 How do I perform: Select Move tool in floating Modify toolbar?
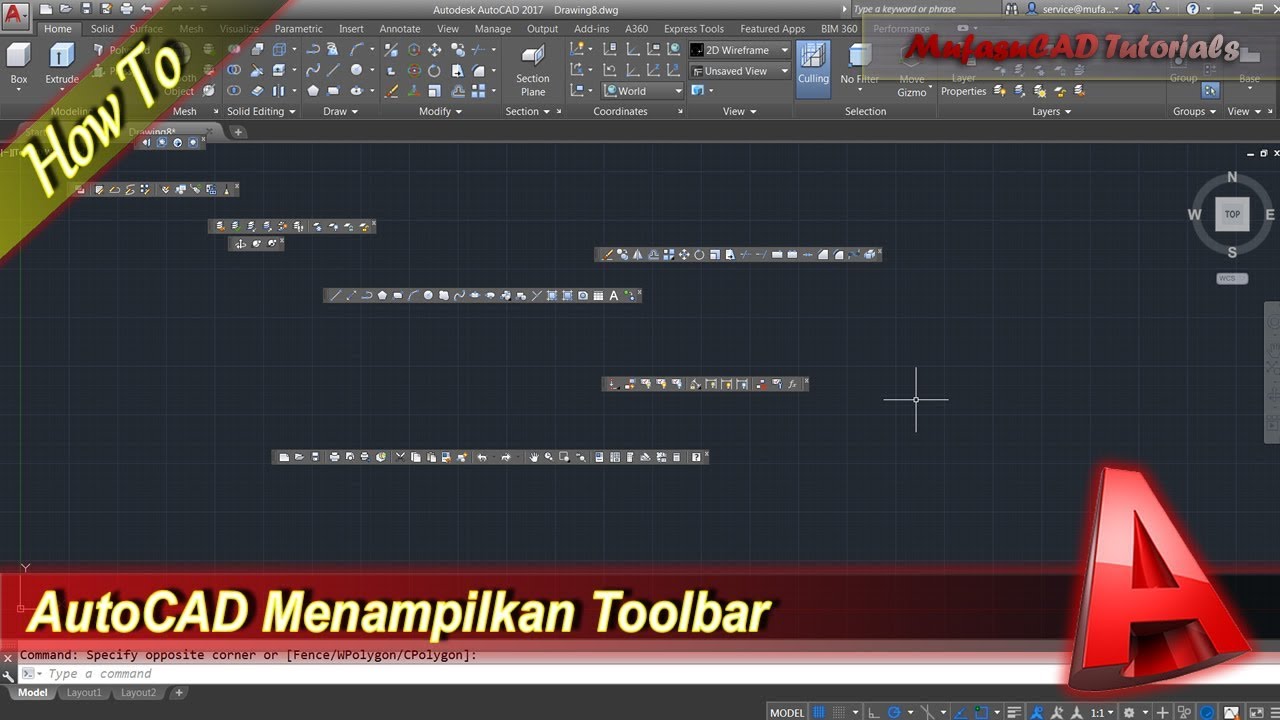[684, 255]
